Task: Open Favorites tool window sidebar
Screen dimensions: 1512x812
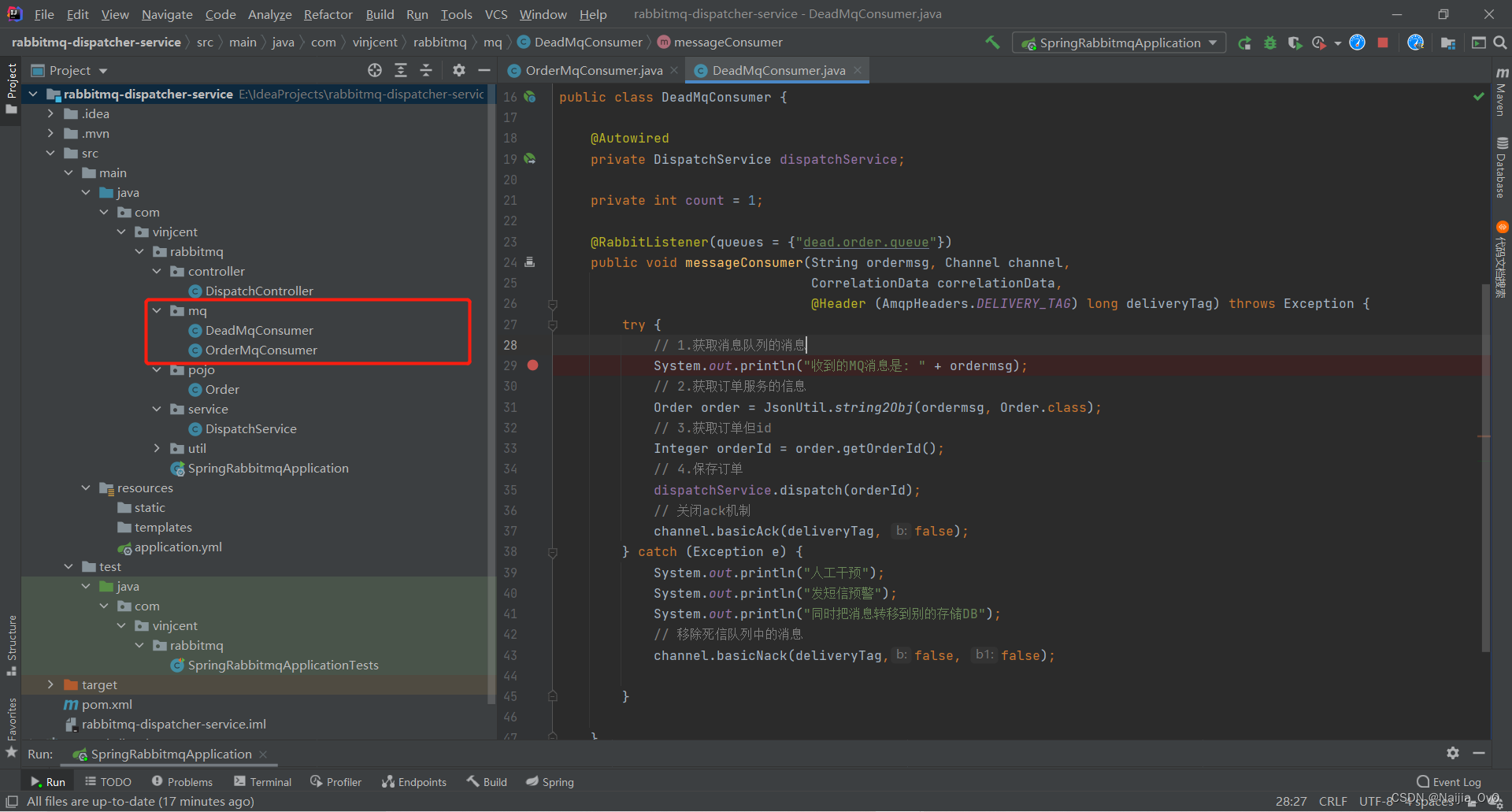Action: (11, 729)
